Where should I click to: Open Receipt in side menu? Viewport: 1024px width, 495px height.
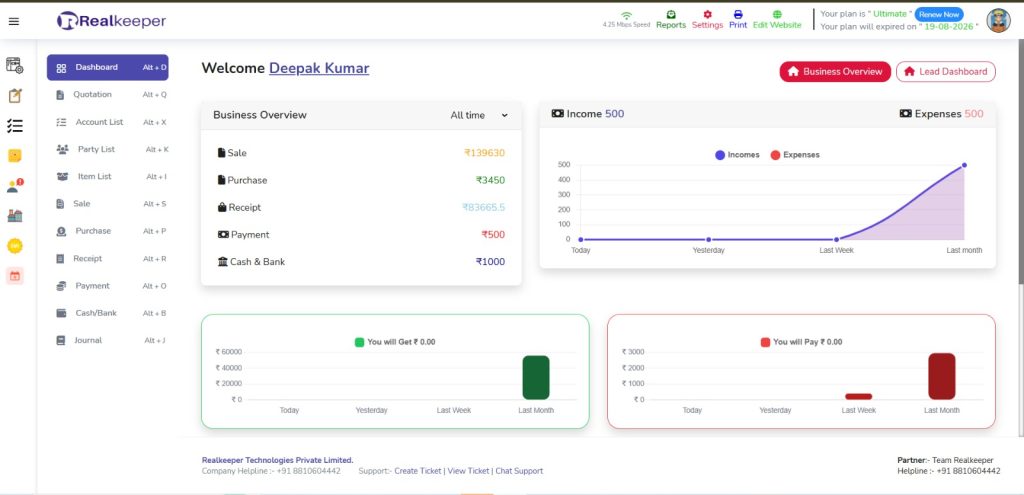click(x=108, y=259)
